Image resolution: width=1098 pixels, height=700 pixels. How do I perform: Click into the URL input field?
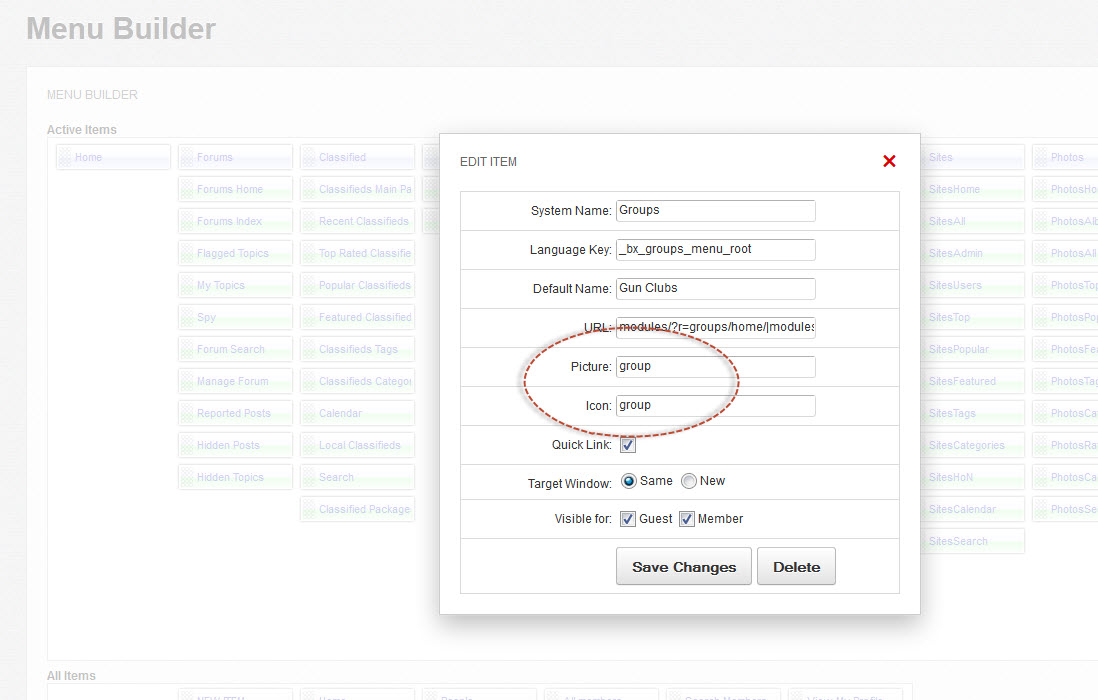coord(715,327)
